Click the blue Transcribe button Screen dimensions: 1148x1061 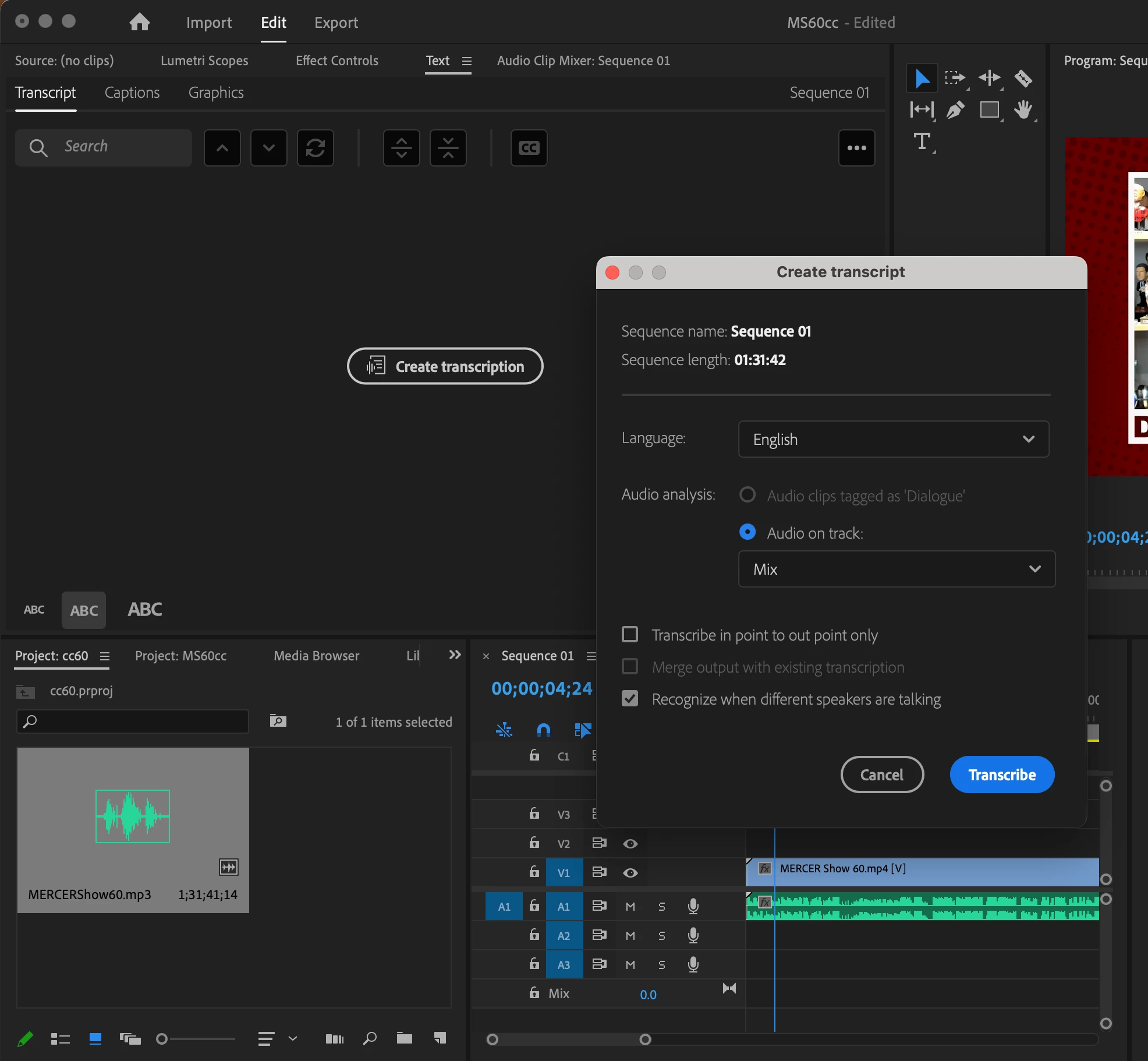1001,774
